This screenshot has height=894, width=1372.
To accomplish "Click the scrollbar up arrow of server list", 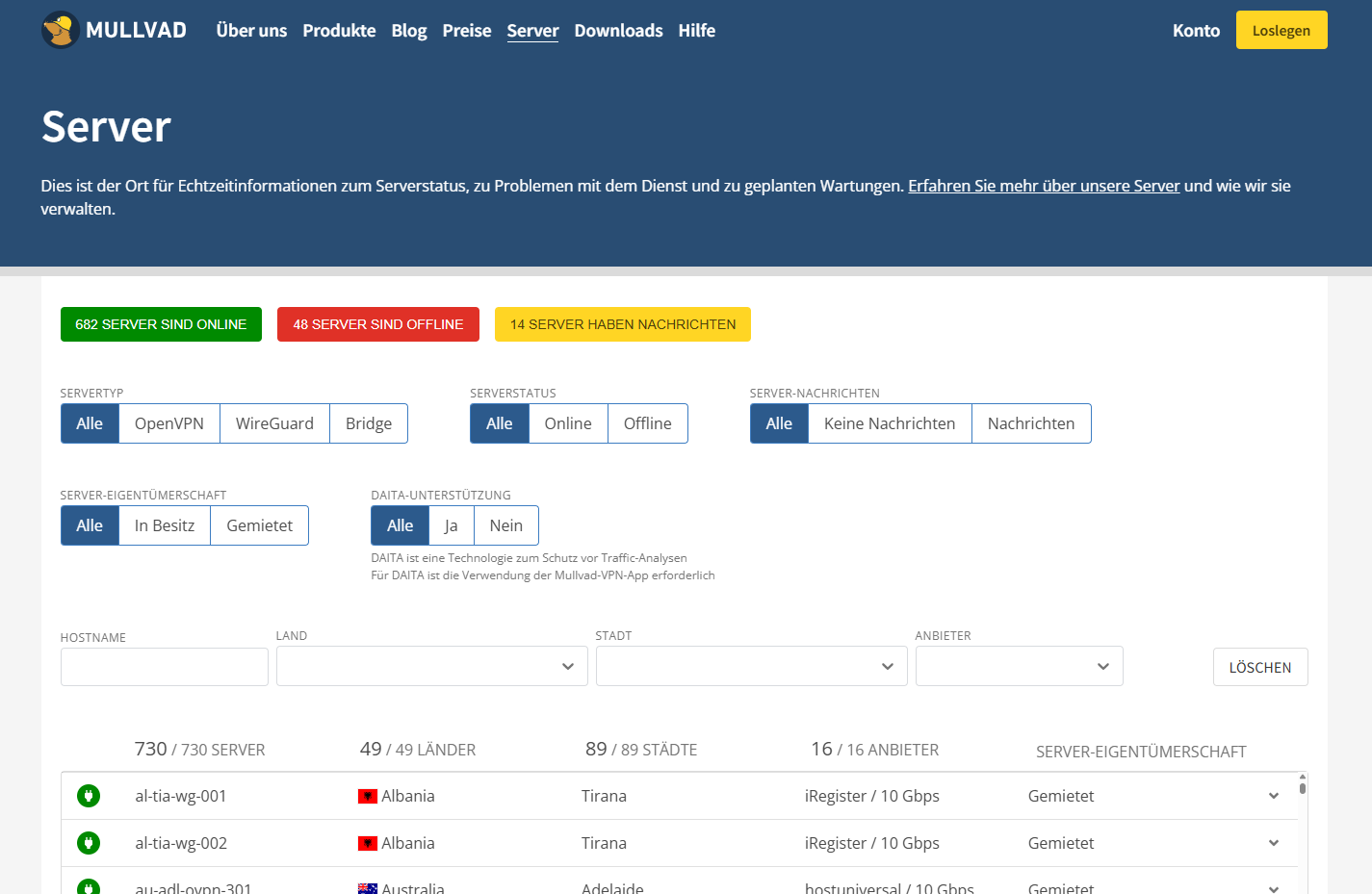I will [x=1303, y=777].
